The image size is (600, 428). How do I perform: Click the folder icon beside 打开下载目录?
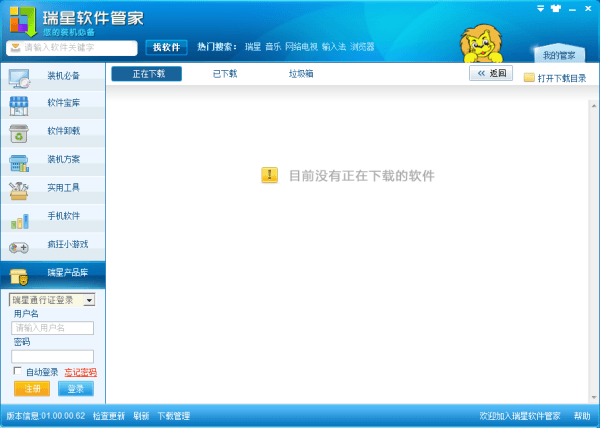click(x=529, y=78)
